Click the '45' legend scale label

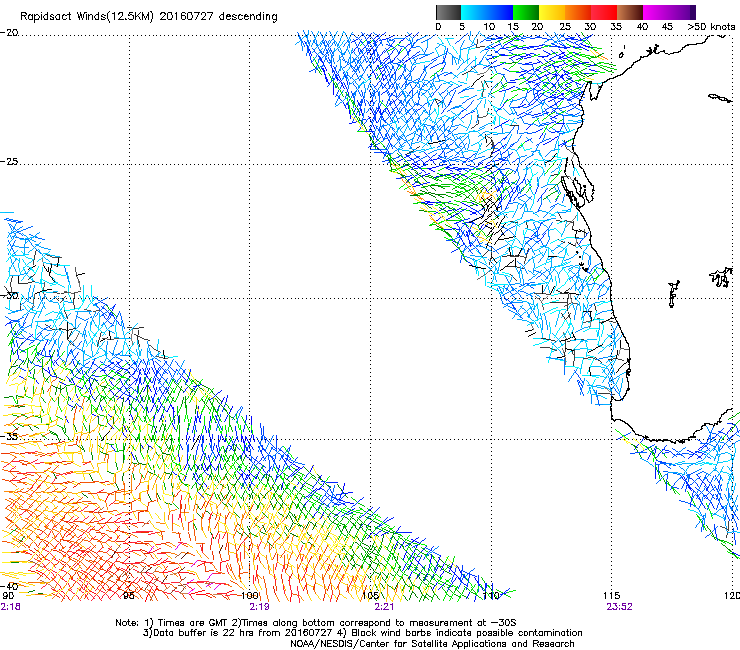pyautogui.click(x=667, y=27)
